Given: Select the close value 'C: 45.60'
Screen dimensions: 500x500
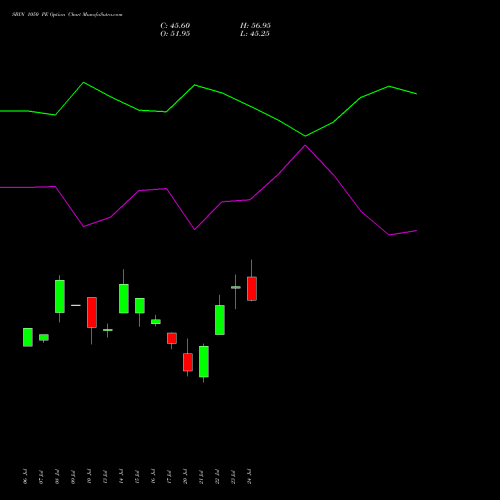Looking at the screenshot, I should coord(175,26).
